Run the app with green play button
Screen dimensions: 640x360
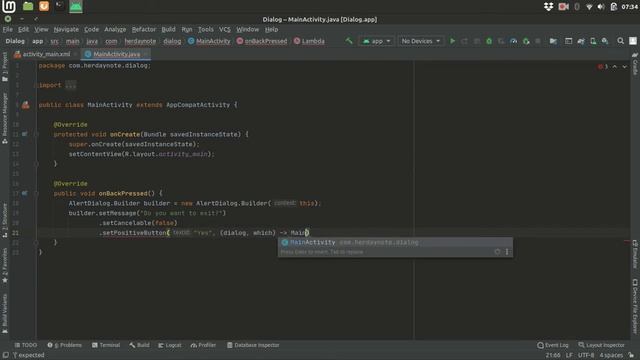coord(452,41)
